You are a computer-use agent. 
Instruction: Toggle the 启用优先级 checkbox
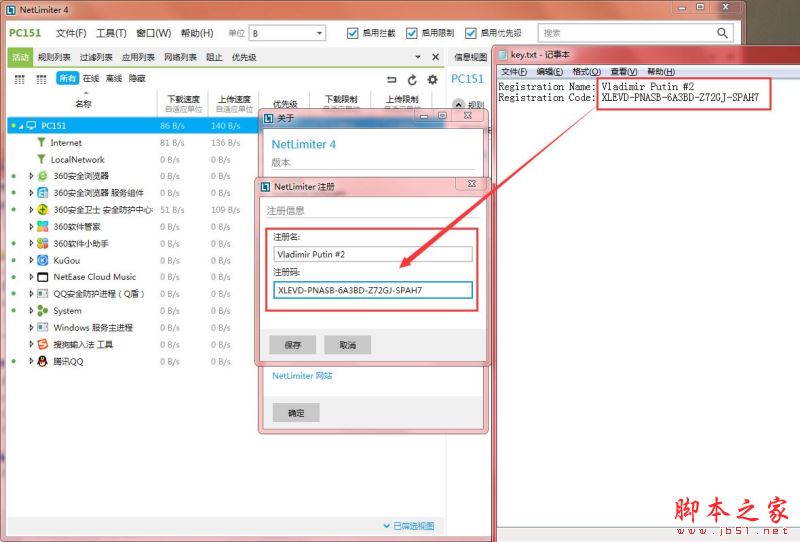coord(471,33)
